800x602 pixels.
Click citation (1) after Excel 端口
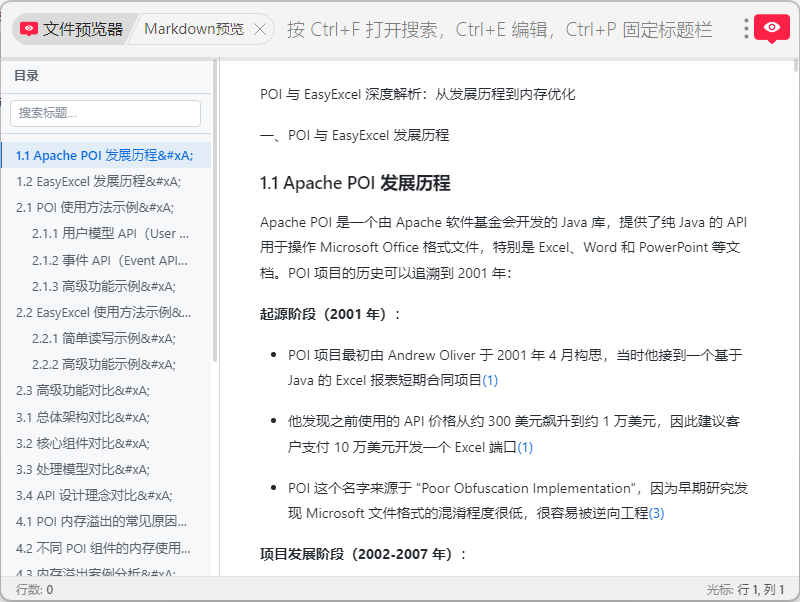click(x=525, y=447)
